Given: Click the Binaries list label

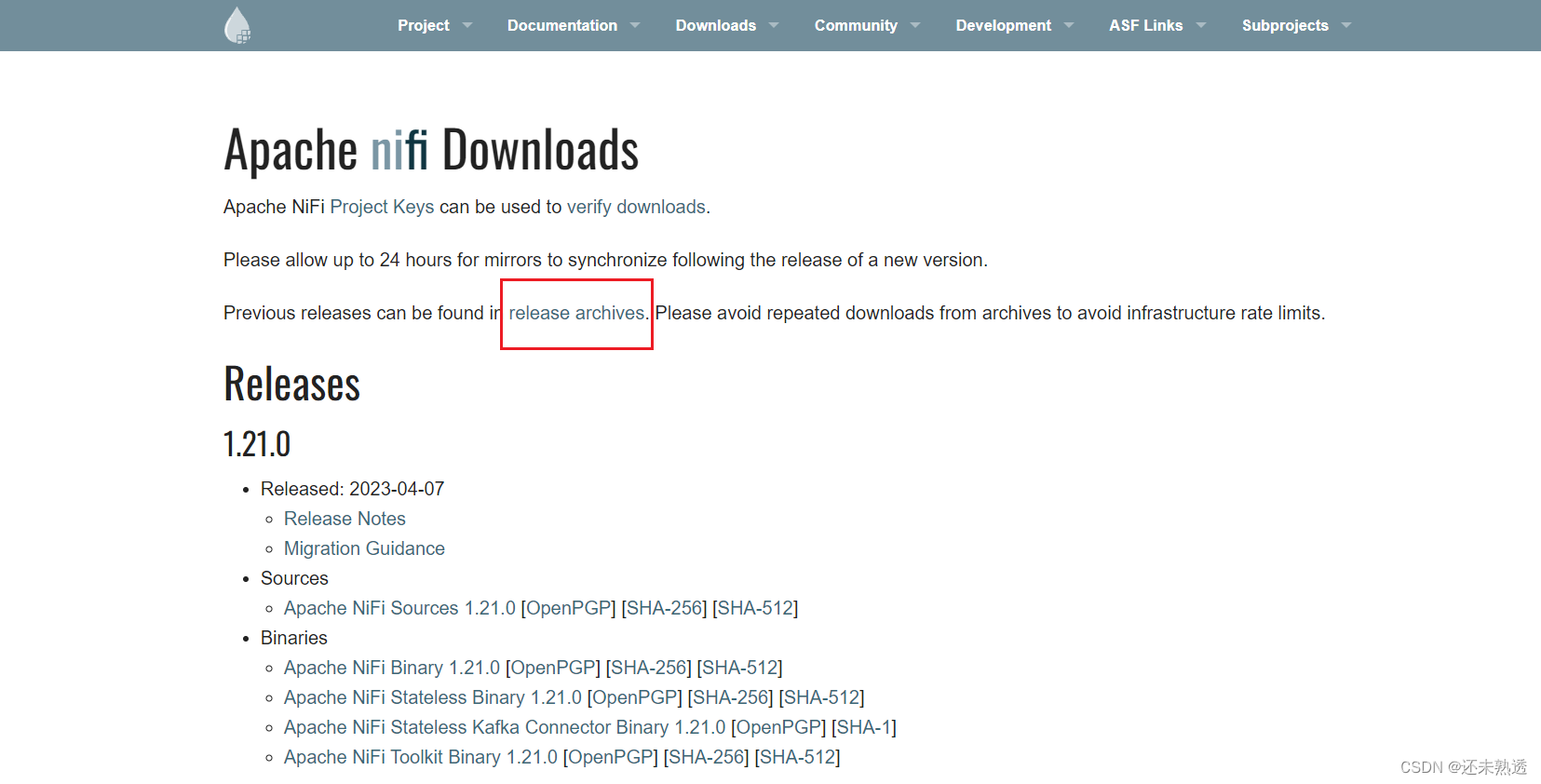Looking at the screenshot, I should pos(294,638).
